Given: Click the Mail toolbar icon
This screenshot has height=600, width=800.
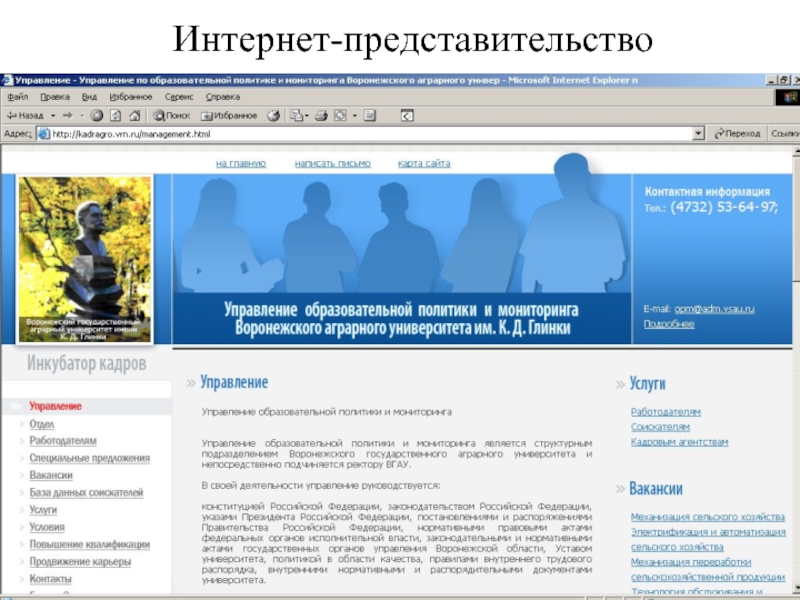Looking at the screenshot, I should coord(296,116).
